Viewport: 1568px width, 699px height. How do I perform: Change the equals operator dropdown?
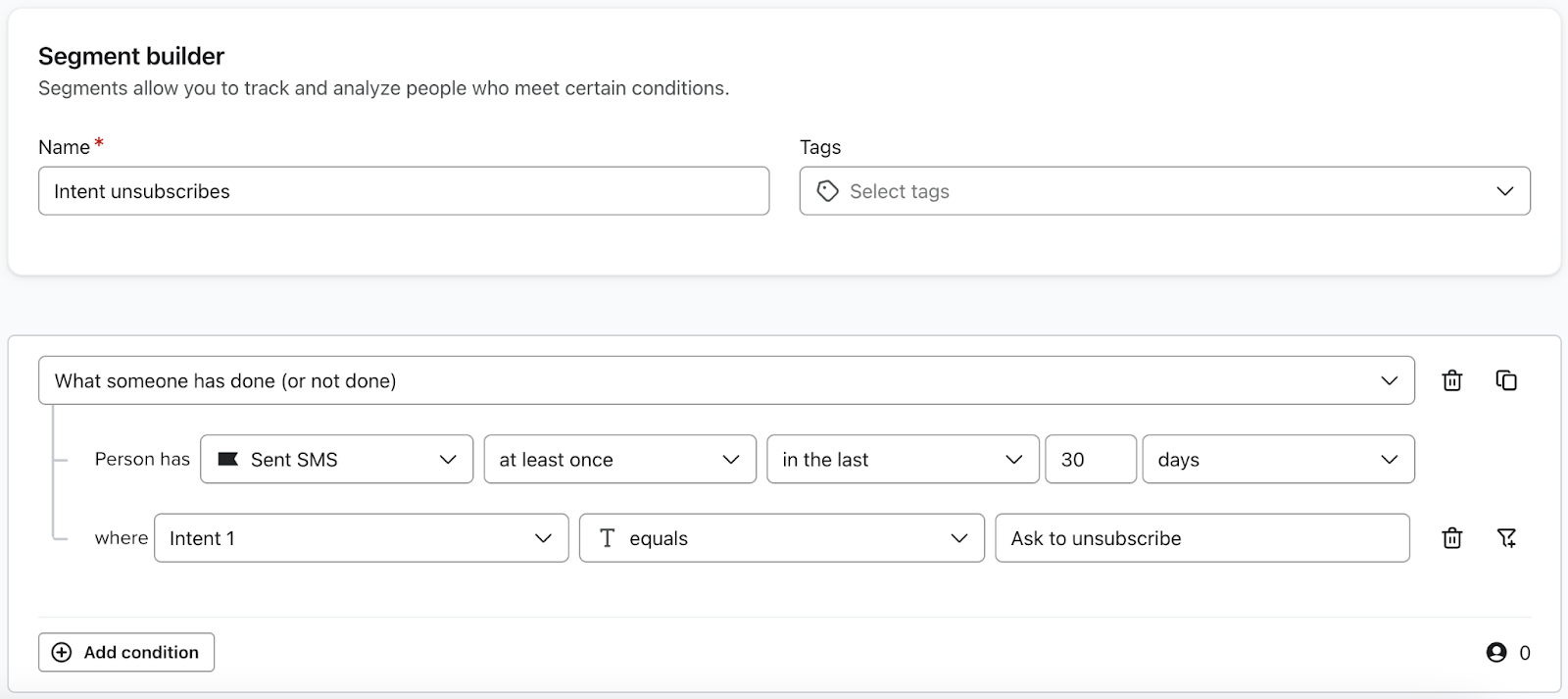pyautogui.click(x=781, y=538)
